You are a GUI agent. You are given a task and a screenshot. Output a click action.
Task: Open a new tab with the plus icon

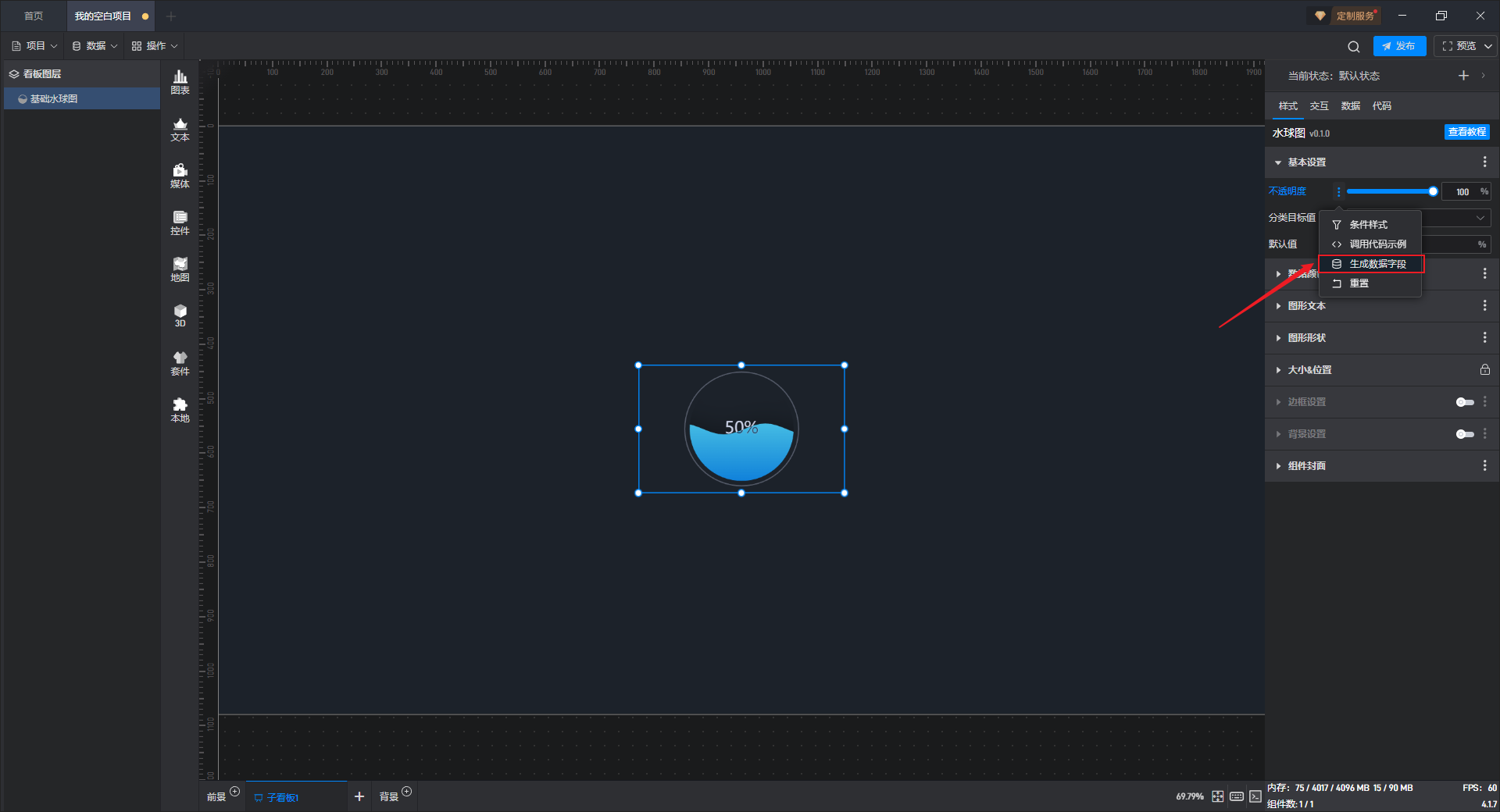(171, 16)
